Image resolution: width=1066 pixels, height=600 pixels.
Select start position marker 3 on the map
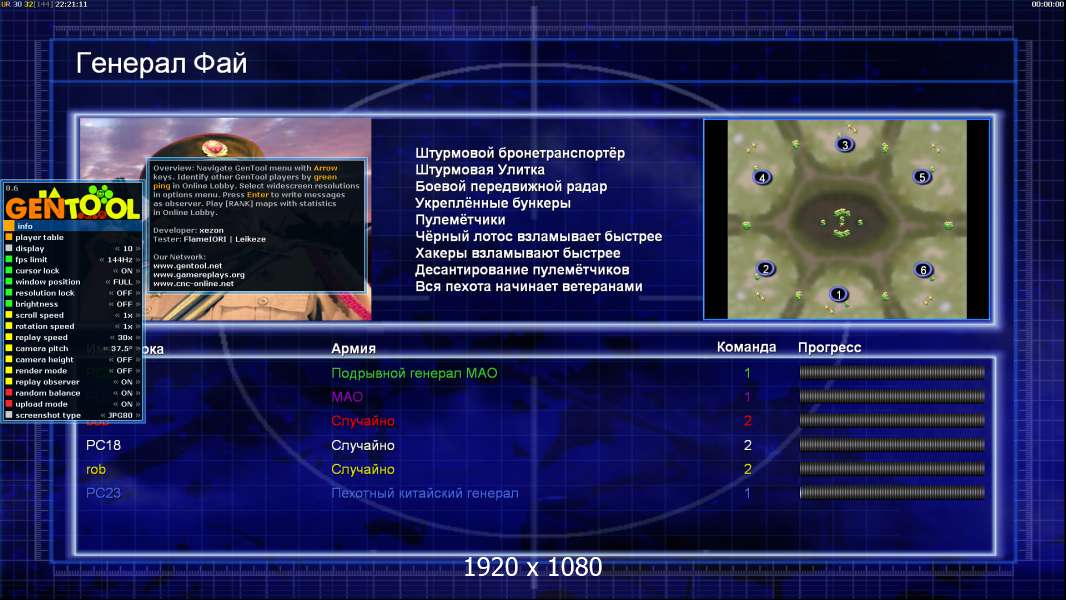(x=845, y=144)
